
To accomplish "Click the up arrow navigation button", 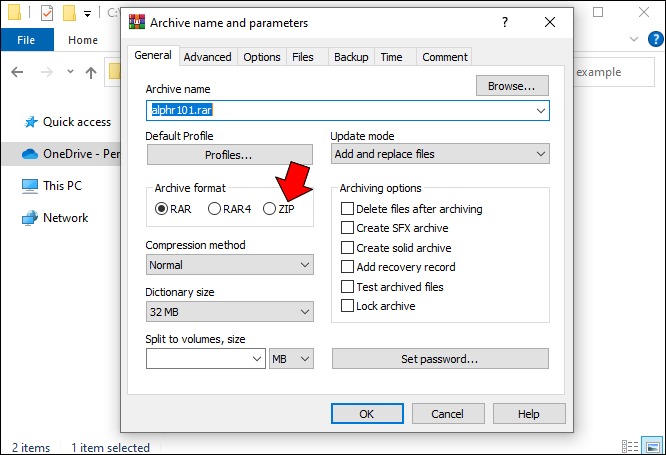I will [x=91, y=72].
